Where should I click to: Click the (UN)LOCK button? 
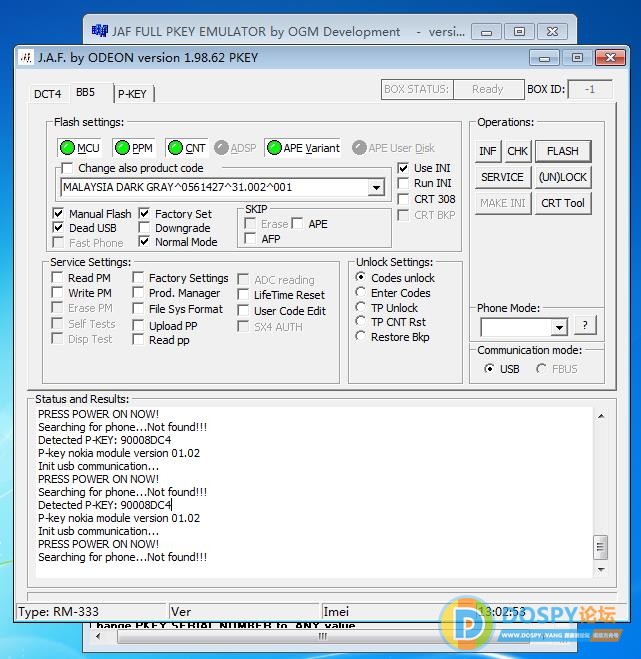[563, 177]
